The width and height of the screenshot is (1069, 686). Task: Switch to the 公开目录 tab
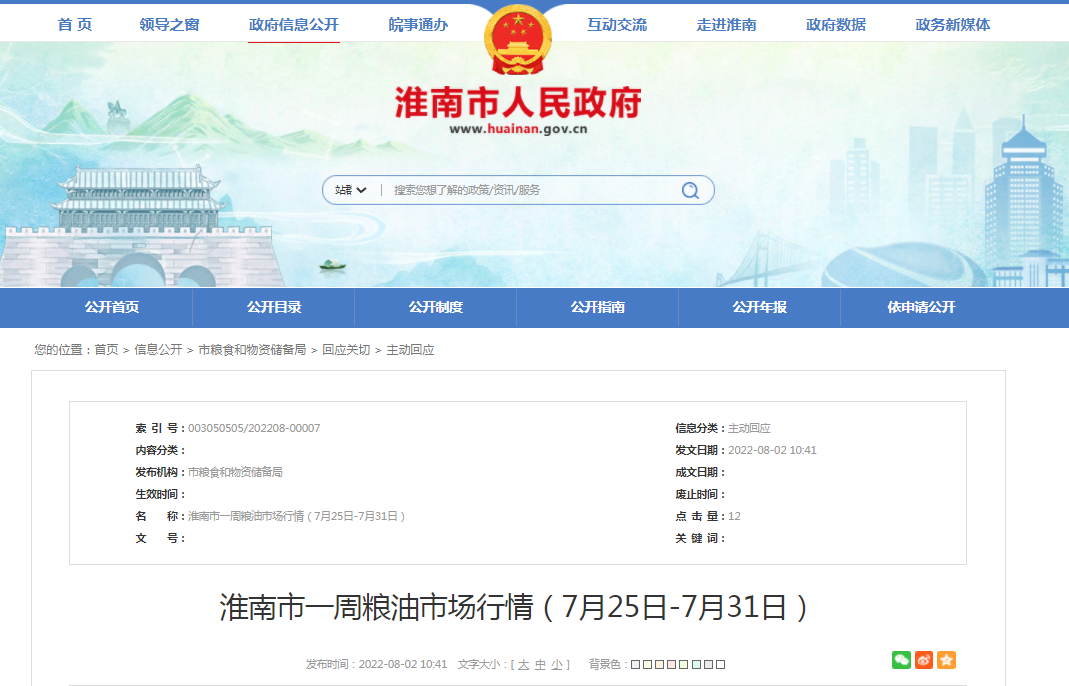click(x=272, y=307)
